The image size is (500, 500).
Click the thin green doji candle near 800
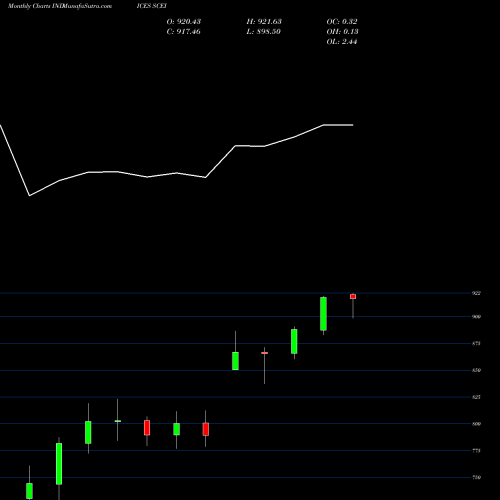point(118,421)
